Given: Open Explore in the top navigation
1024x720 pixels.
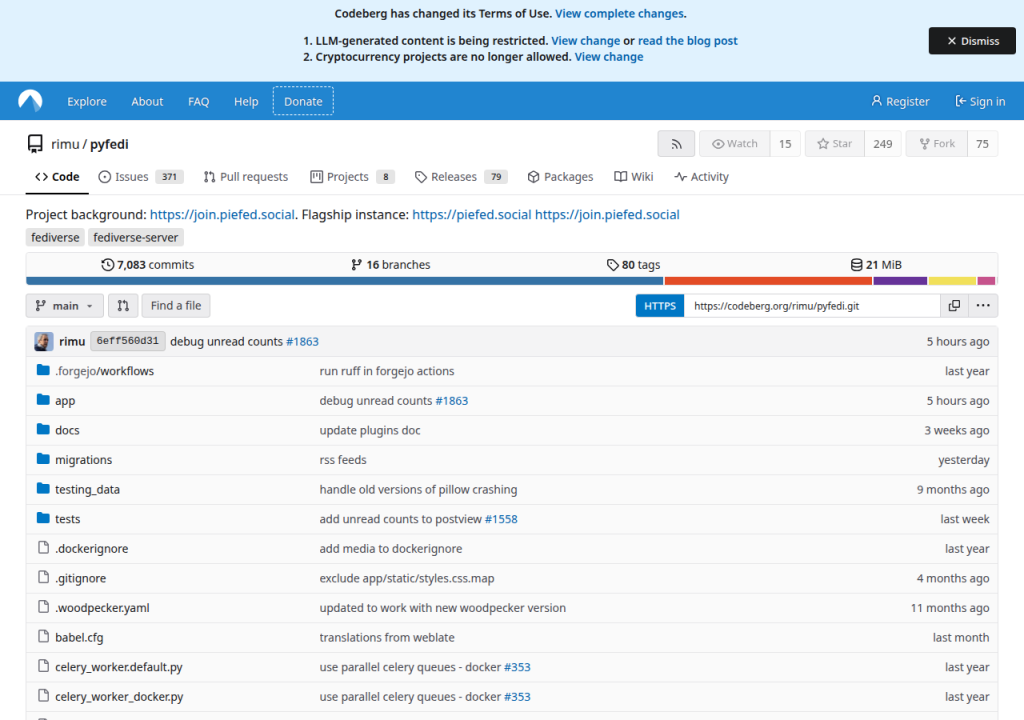Looking at the screenshot, I should [87, 101].
